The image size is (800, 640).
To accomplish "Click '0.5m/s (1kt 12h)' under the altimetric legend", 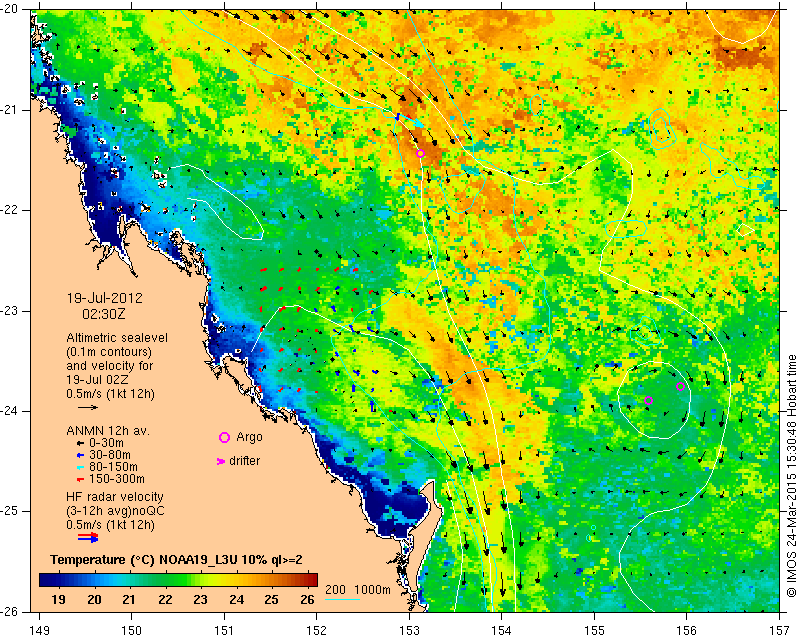I will tap(110, 393).
